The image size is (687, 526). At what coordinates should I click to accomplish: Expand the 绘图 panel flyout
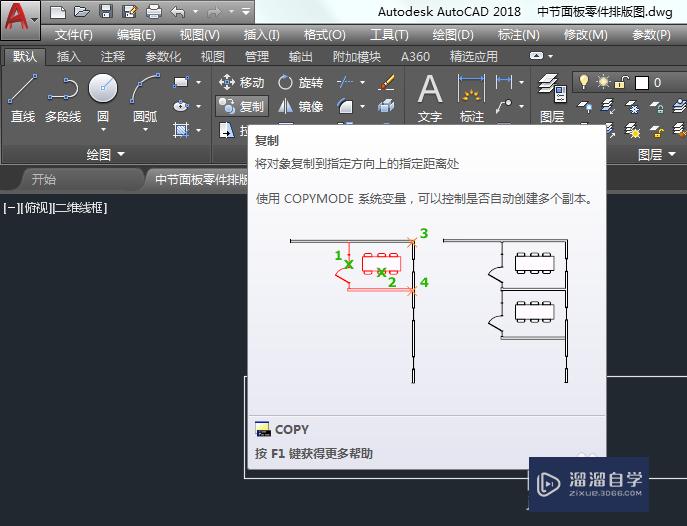[x=106, y=154]
